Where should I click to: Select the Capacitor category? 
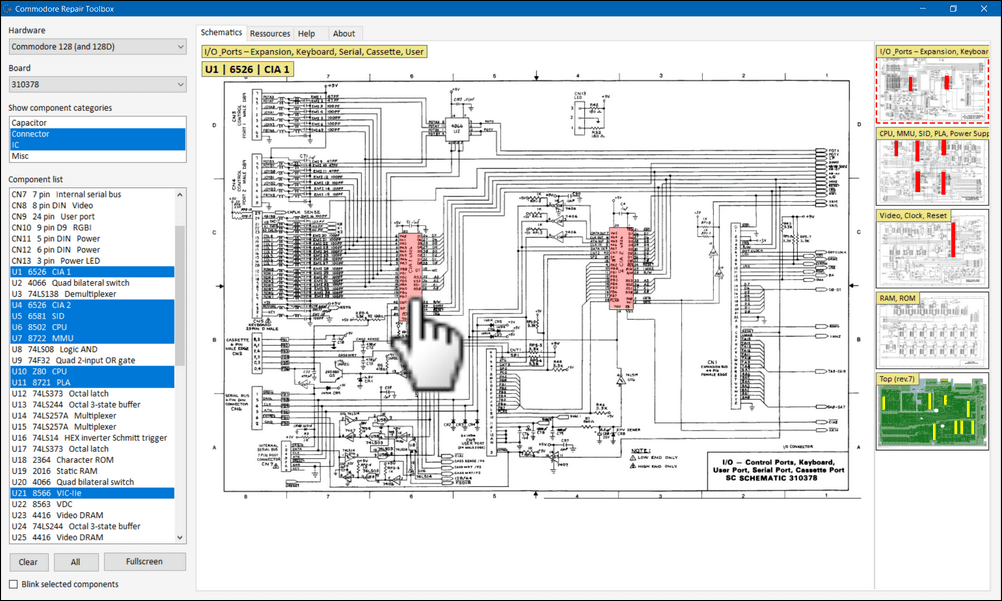click(x=98, y=123)
